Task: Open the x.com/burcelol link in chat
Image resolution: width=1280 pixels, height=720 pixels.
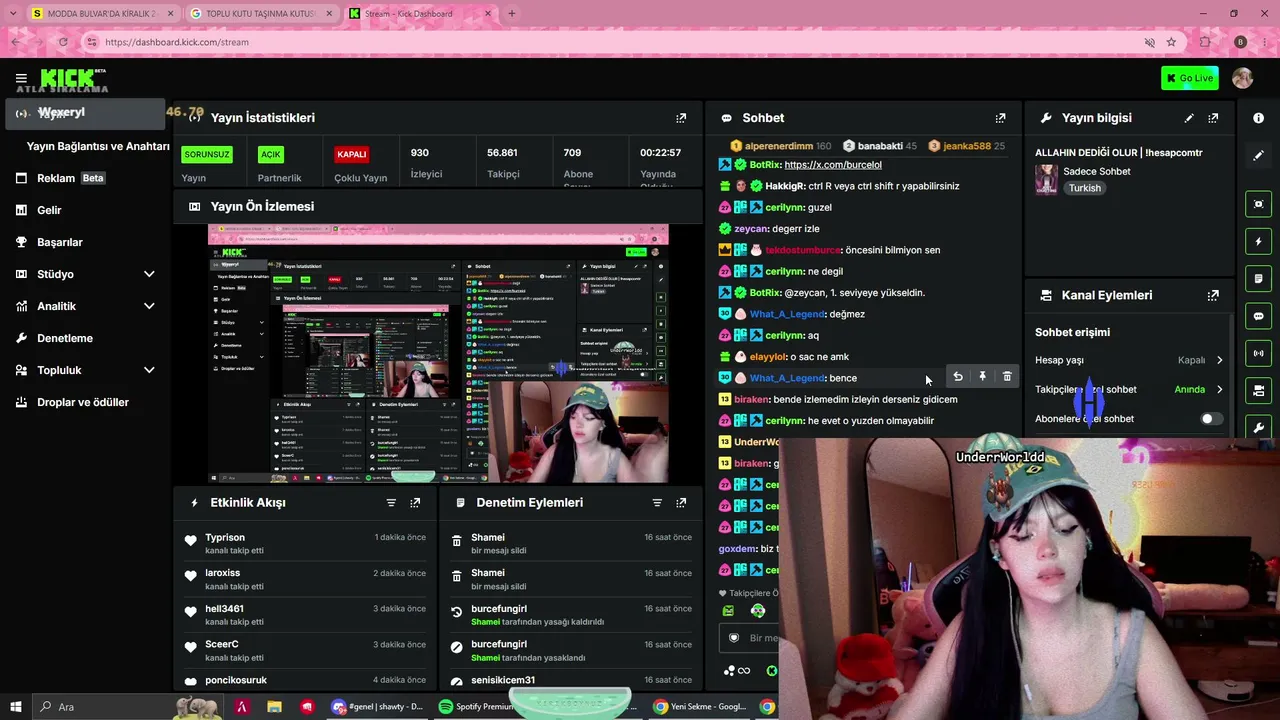Action: [x=833, y=165]
